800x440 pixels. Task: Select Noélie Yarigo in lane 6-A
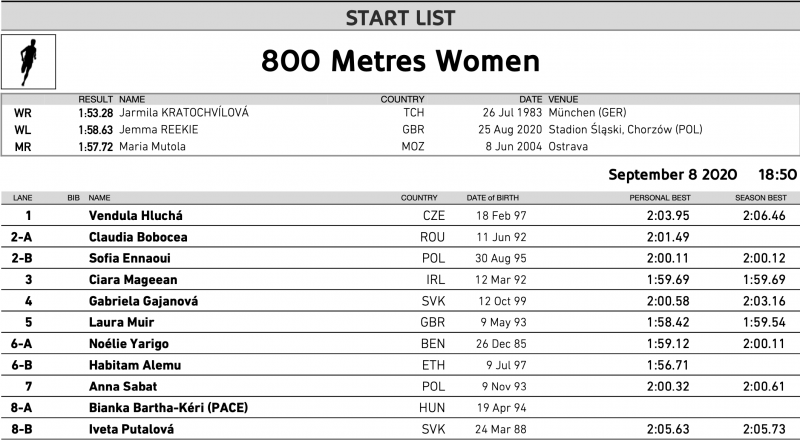point(129,344)
